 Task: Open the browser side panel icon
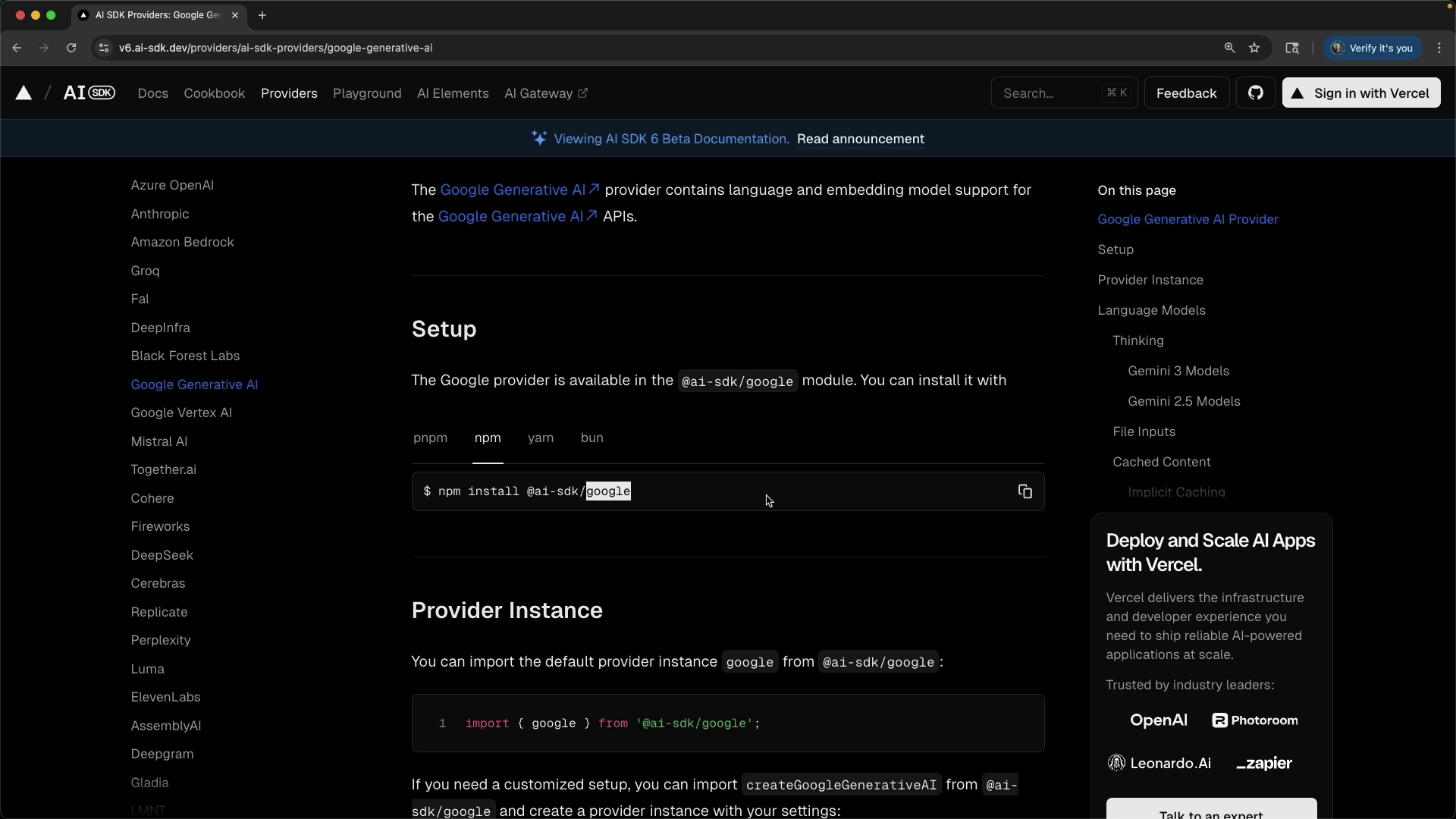(1292, 48)
